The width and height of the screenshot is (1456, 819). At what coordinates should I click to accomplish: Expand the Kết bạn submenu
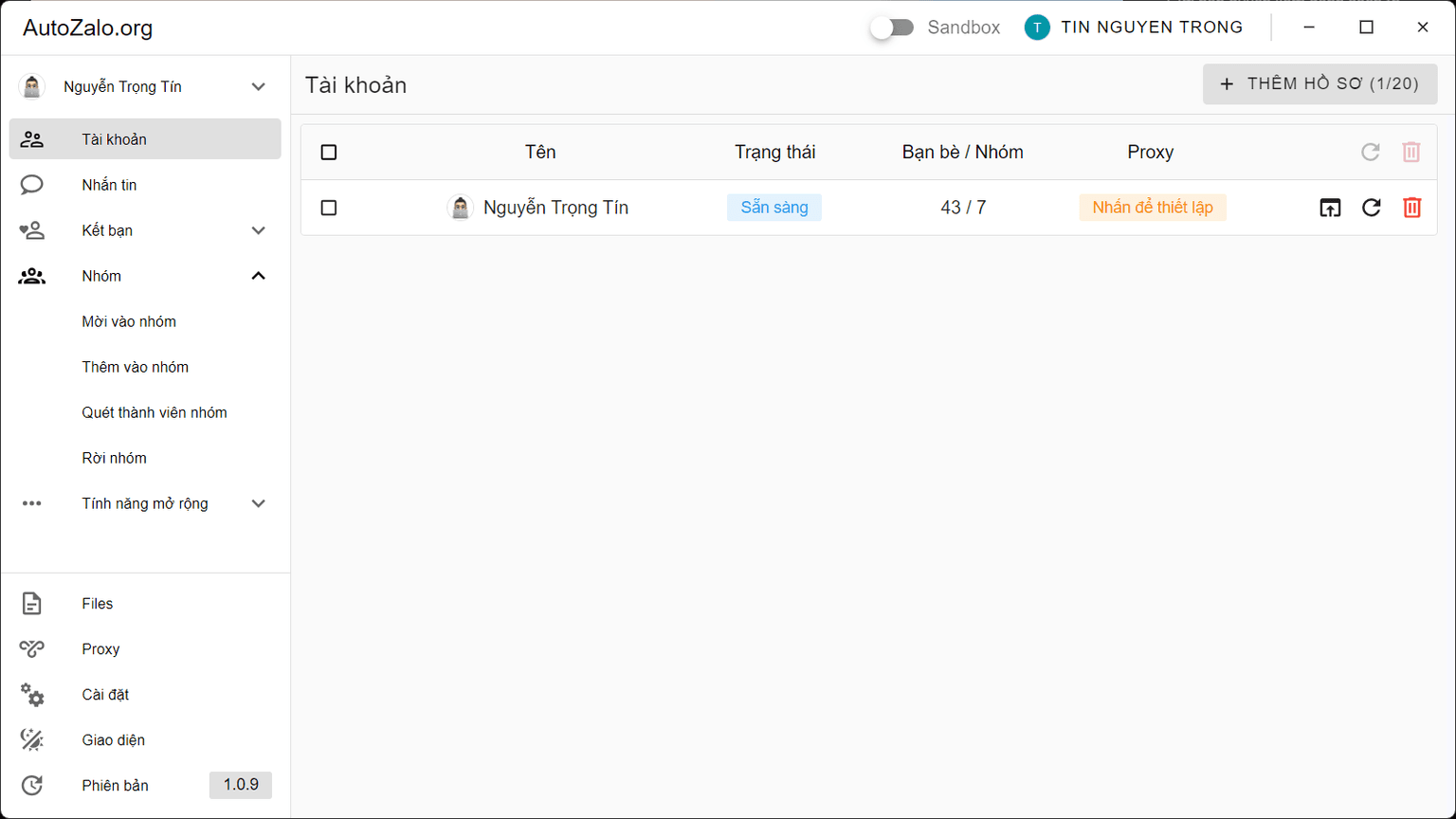click(258, 230)
